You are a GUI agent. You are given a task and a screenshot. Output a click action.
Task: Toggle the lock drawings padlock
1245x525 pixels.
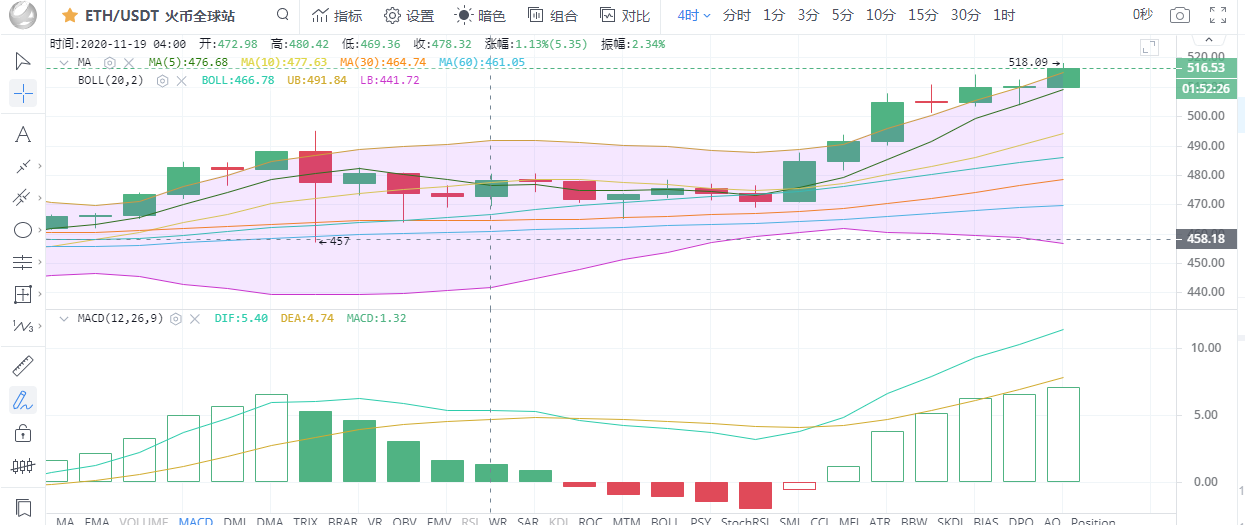(x=22, y=433)
